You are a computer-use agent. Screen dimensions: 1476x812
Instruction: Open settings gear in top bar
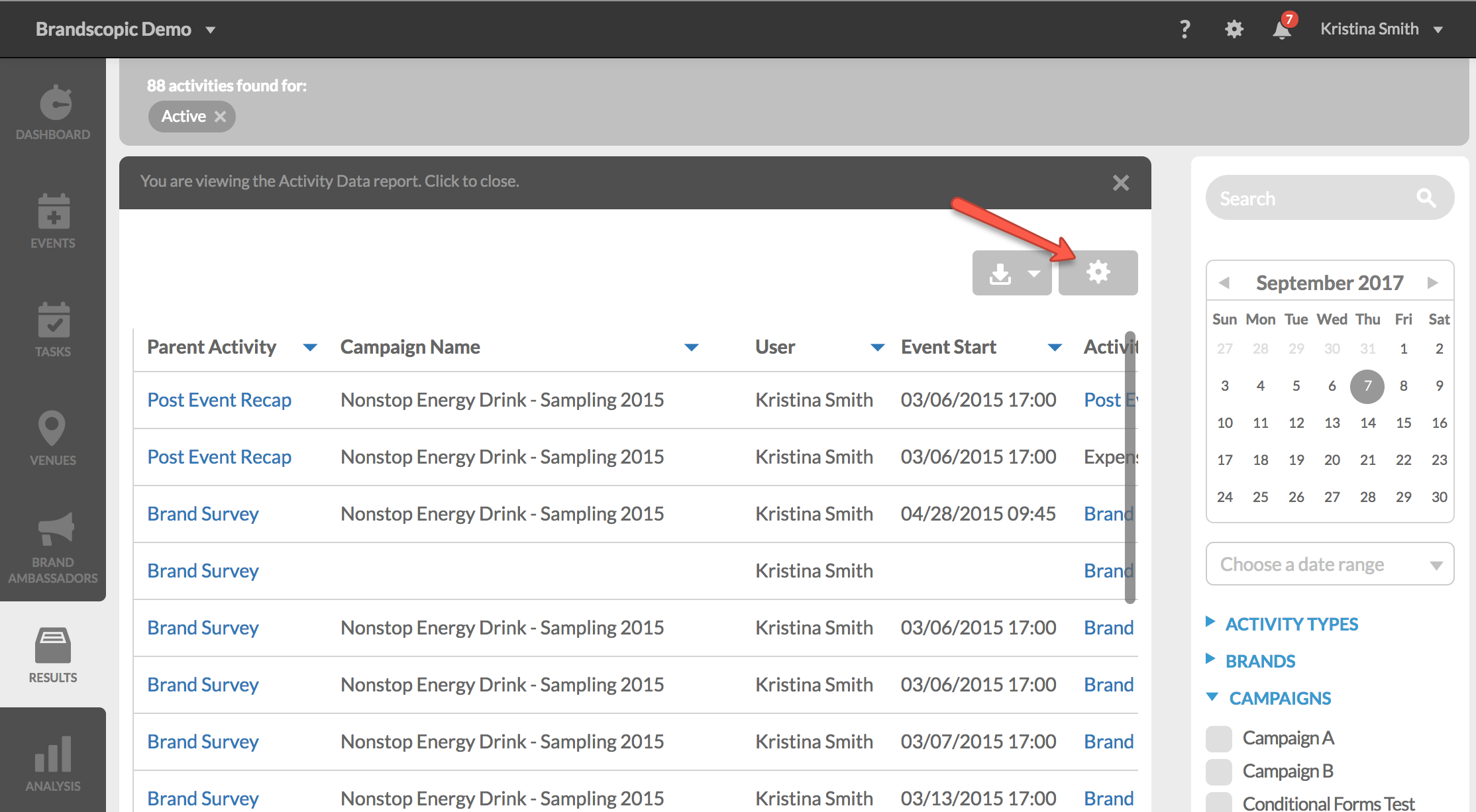1234,29
